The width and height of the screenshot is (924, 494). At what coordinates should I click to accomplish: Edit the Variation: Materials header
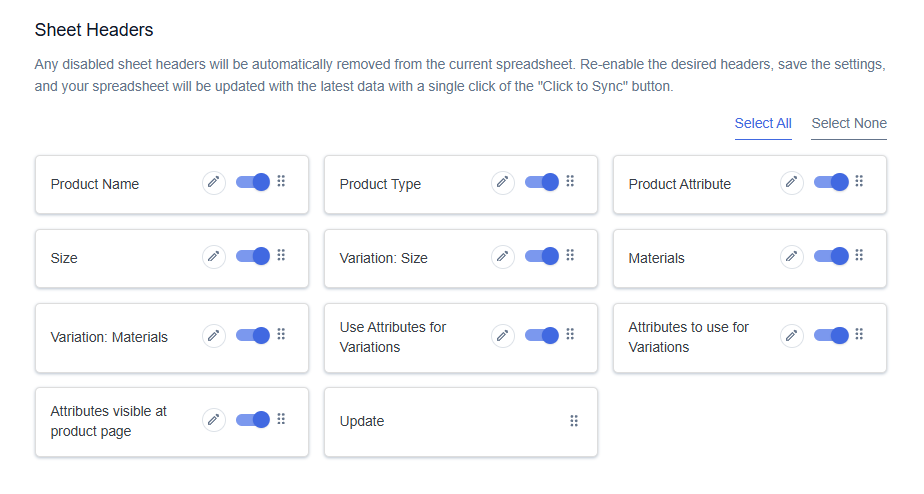pyautogui.click(x=214, y=336)
